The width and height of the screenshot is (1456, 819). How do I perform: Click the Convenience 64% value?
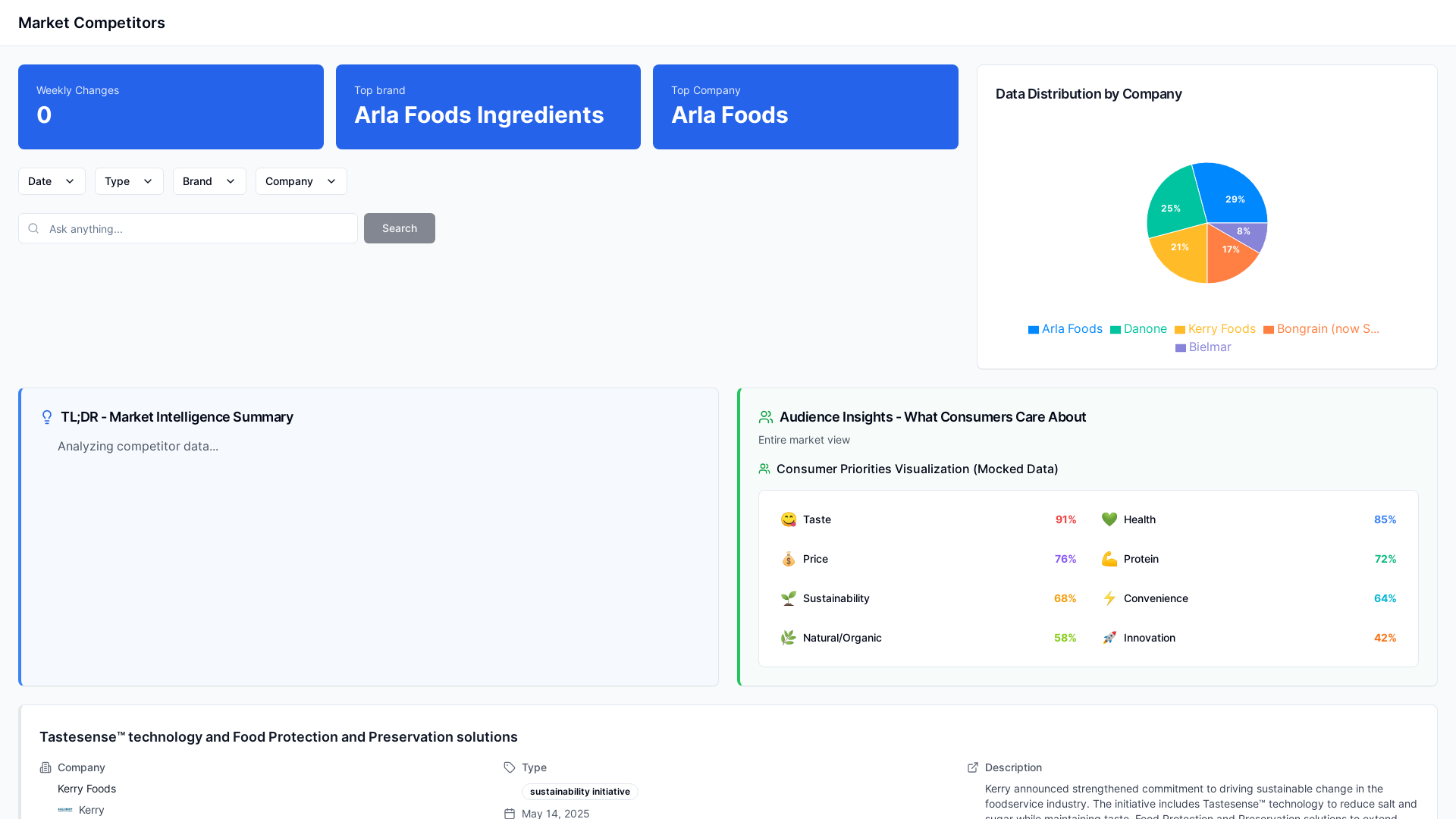click(1385, 598)
